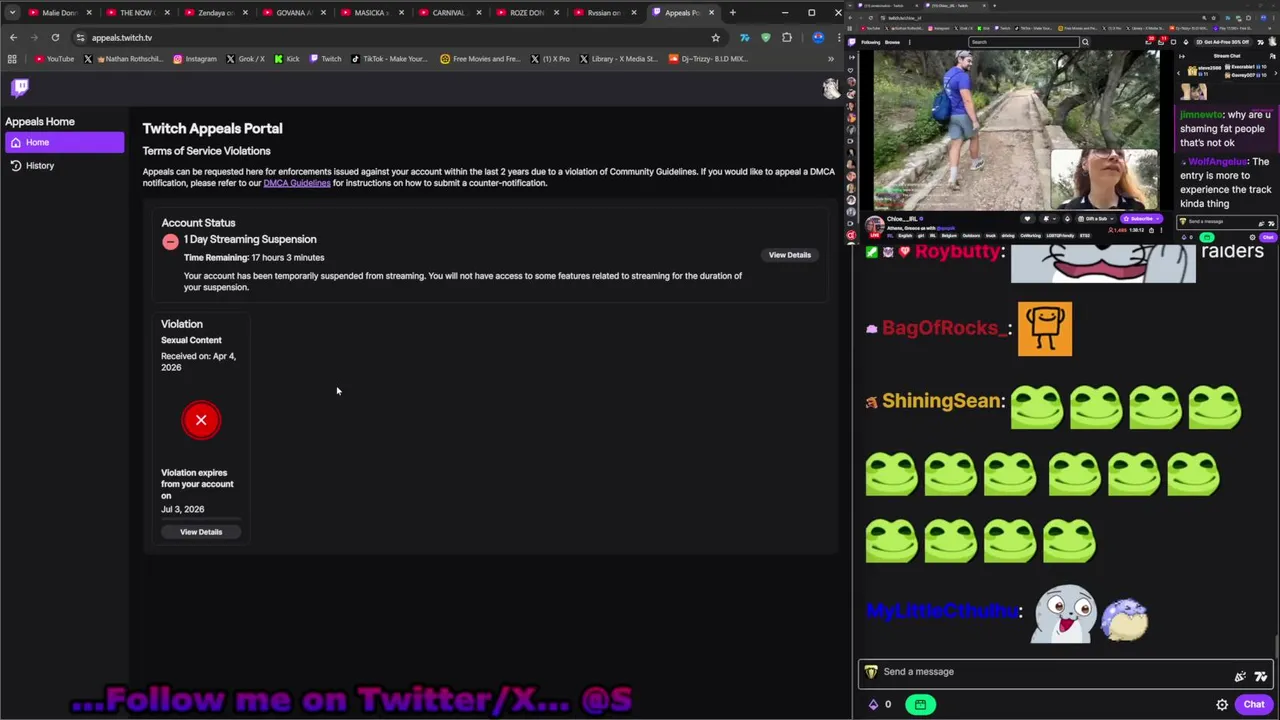
Task: Click the Twitch logo in Appeals header
Action: [x=20, y=87]
